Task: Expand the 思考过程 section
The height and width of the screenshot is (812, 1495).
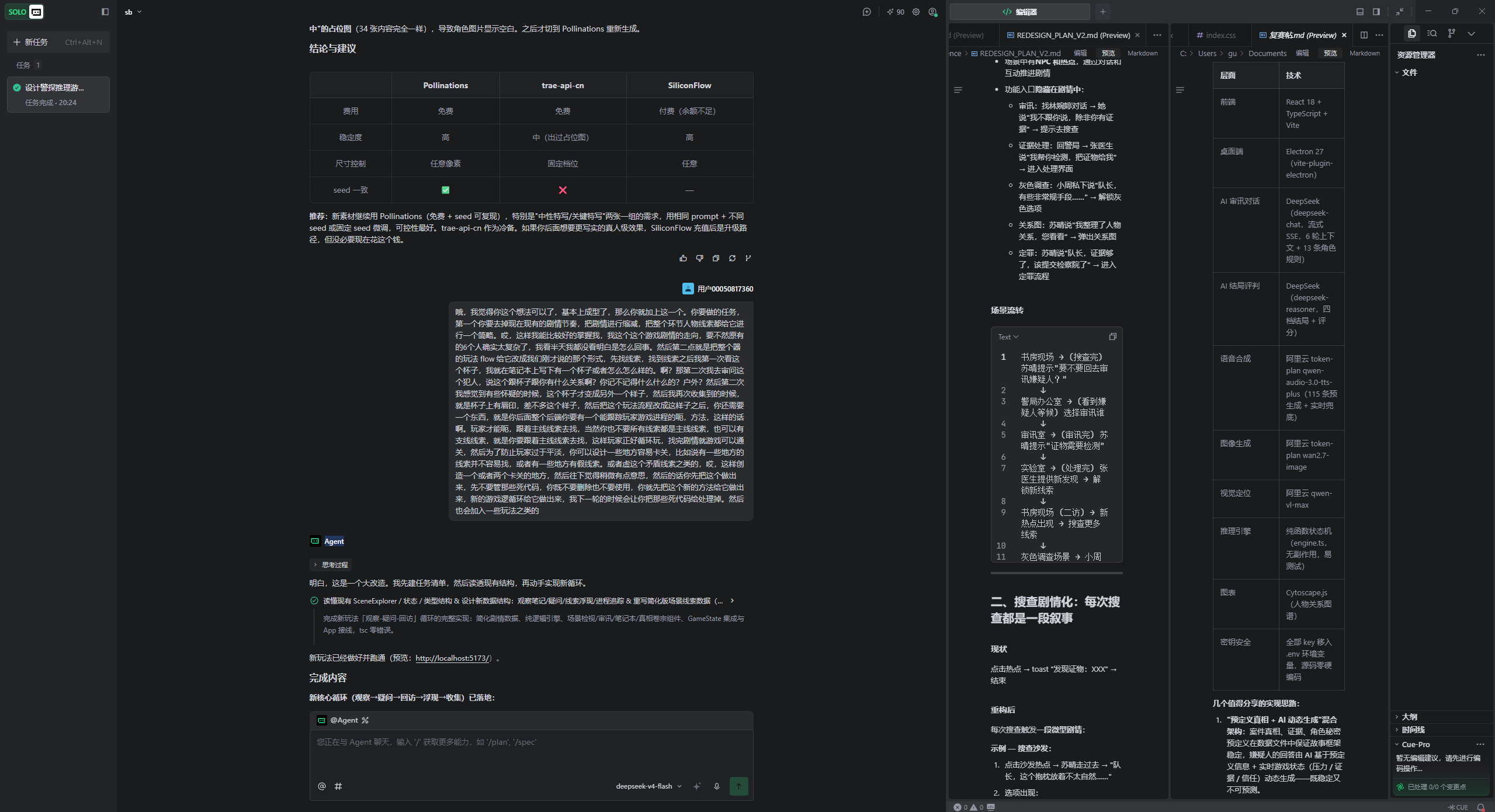Action: [331, 565]
